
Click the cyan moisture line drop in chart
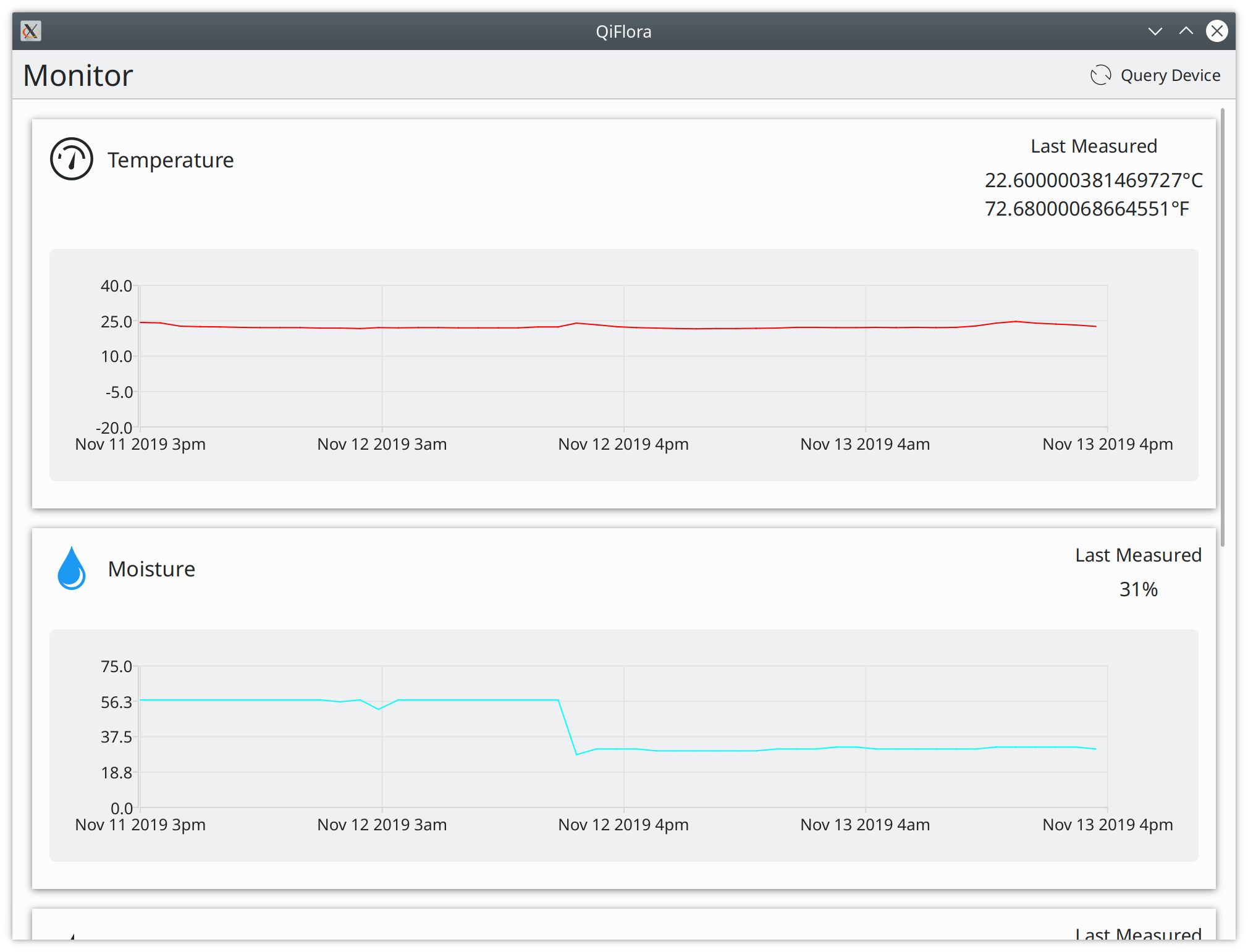click(567, 727)
